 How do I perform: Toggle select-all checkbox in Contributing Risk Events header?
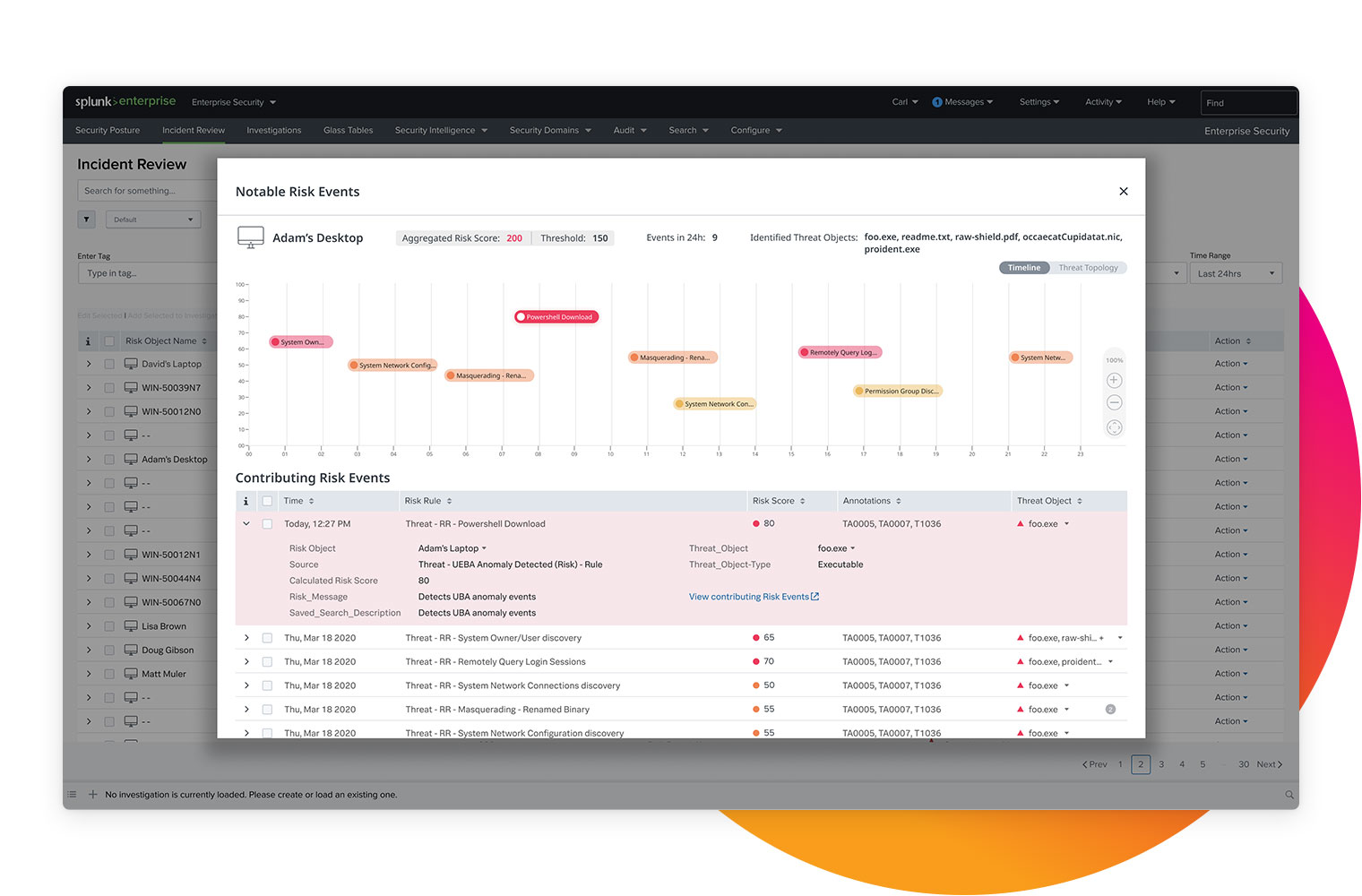(267, 501)
